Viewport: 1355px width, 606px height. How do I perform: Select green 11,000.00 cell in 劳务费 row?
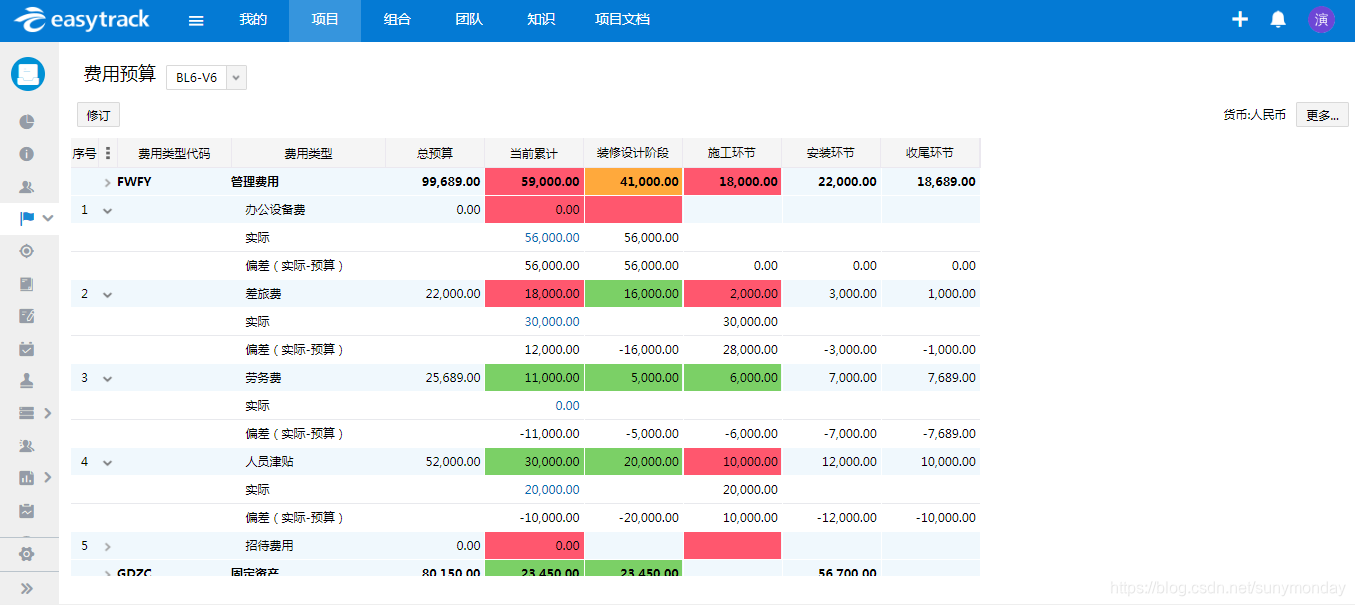(x=534, y=378)
